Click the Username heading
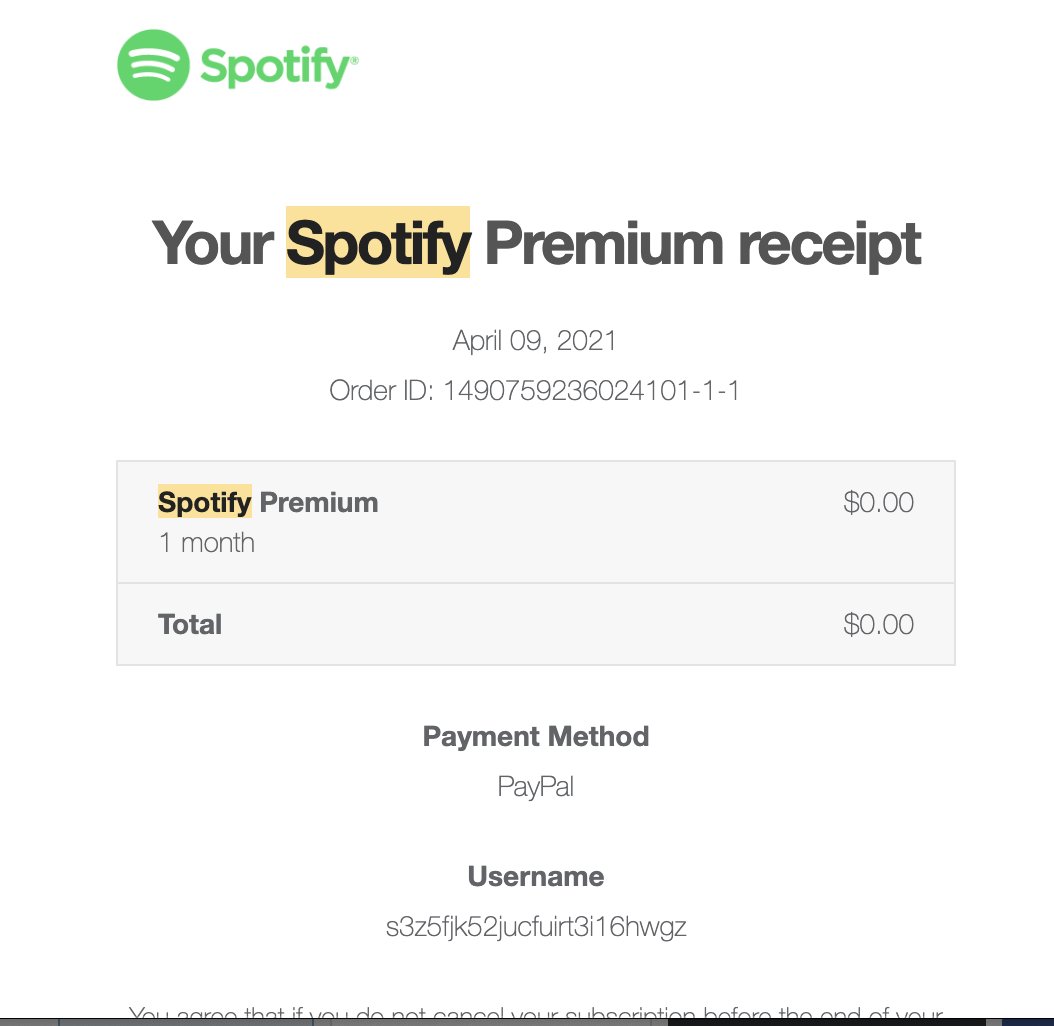This screenshot has width=1054, height=1026. [x=536, y=877]
